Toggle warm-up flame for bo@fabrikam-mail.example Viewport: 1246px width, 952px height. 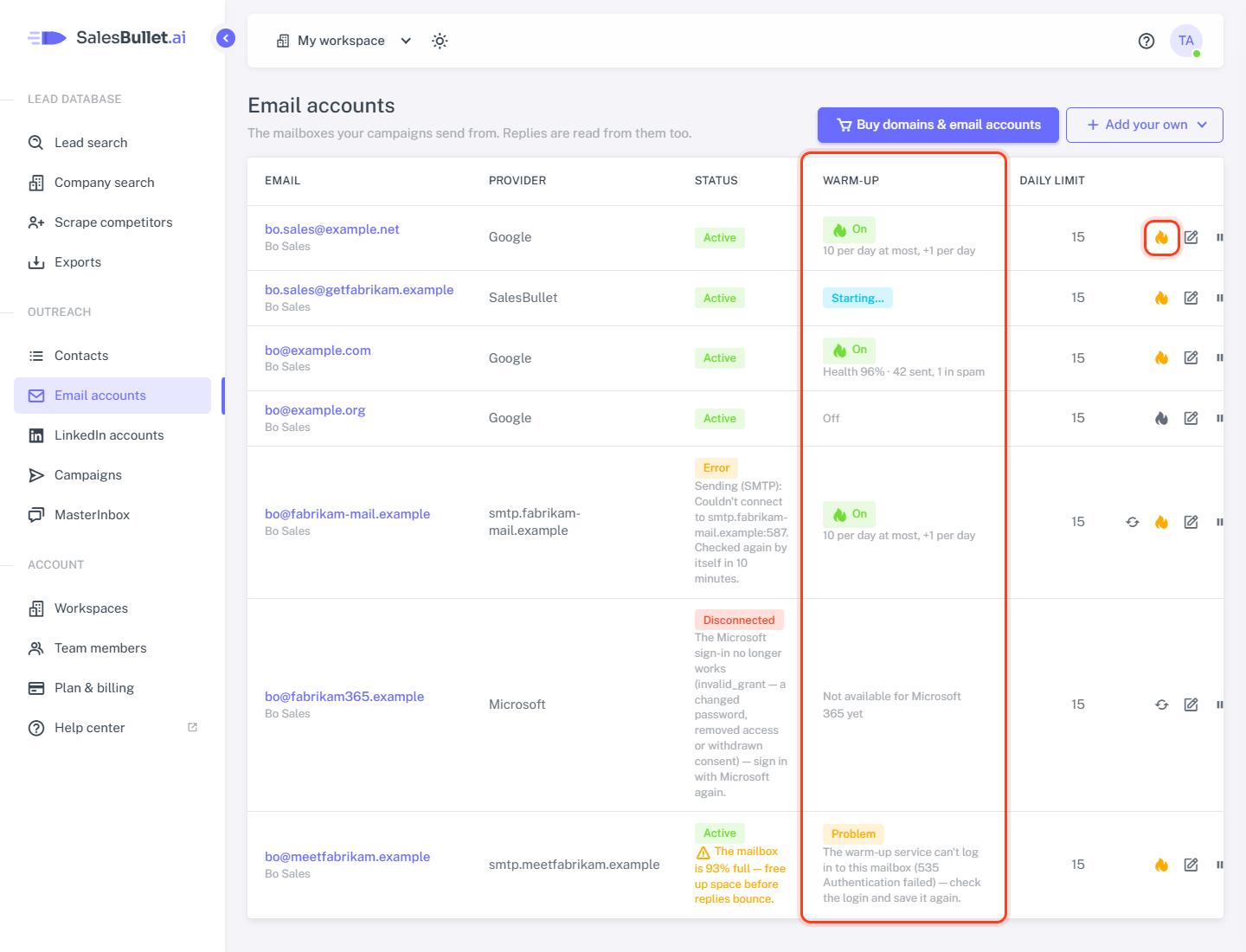(1162, 522)
